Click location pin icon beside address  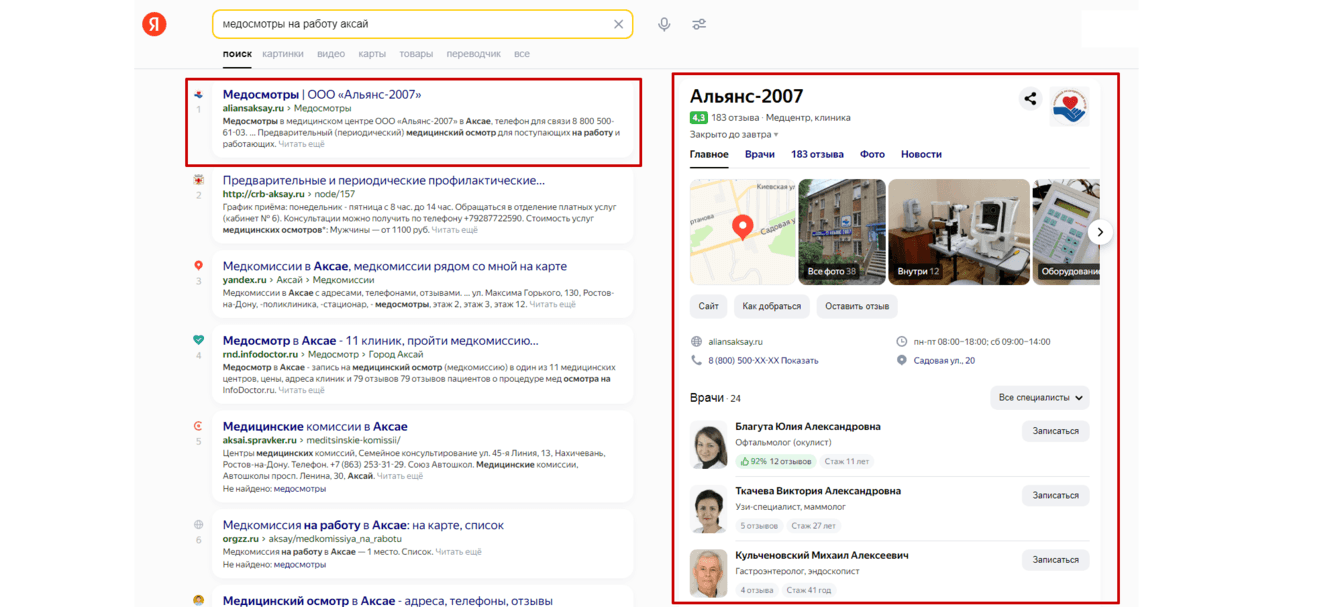pos(901,360)
